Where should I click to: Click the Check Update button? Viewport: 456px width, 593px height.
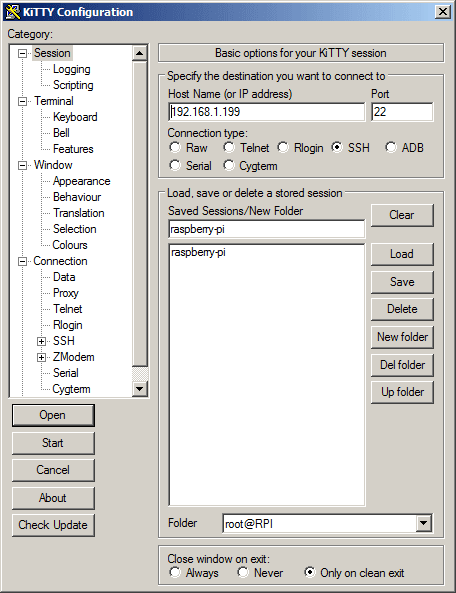[x=53, y=525]
